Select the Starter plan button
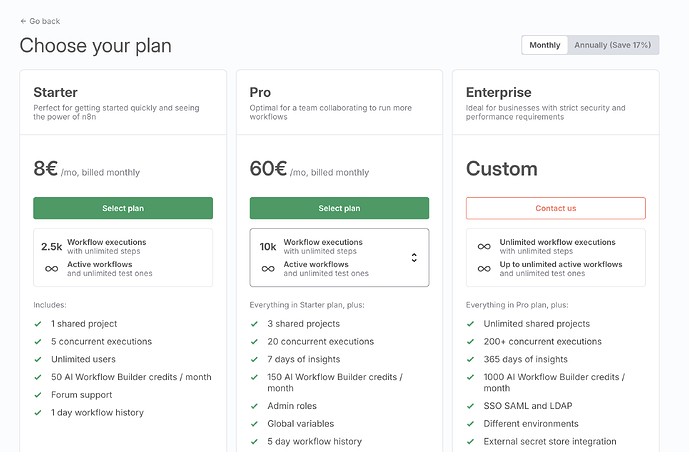689x452 pixels. point(123,208)
